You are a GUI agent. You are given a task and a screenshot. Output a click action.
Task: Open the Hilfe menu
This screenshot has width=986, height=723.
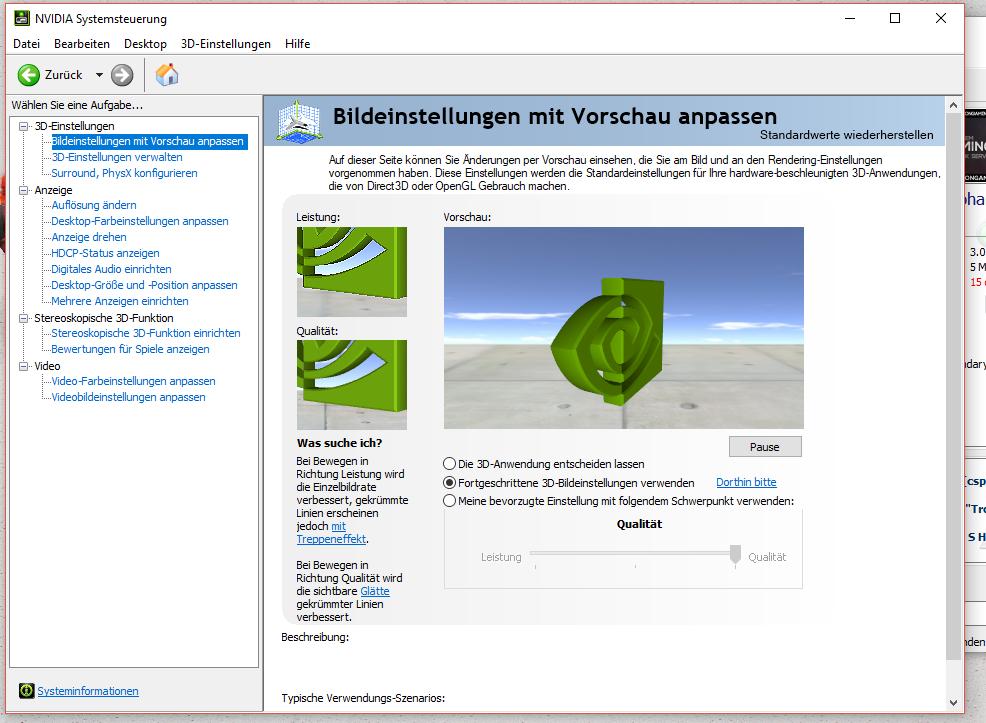click(x=297, y=44)
